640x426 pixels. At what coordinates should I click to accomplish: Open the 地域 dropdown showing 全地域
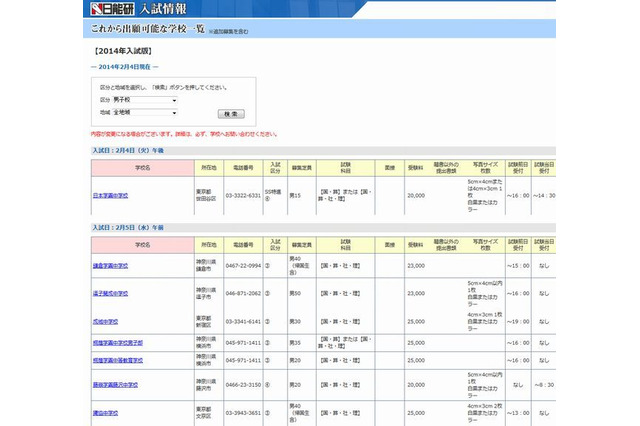pyautogui.click(x=145, y=113)
